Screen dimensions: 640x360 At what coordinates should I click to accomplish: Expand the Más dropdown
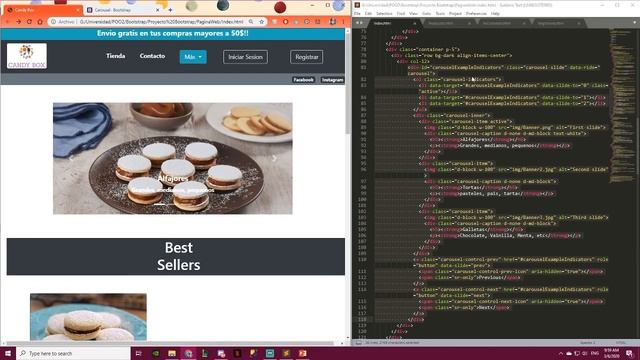[193, 57]
